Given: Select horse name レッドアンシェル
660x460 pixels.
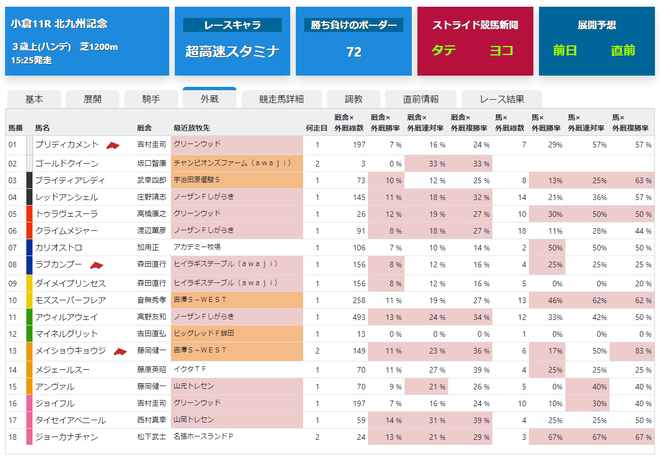Looking at the screenshot, I should coord(67,197).
